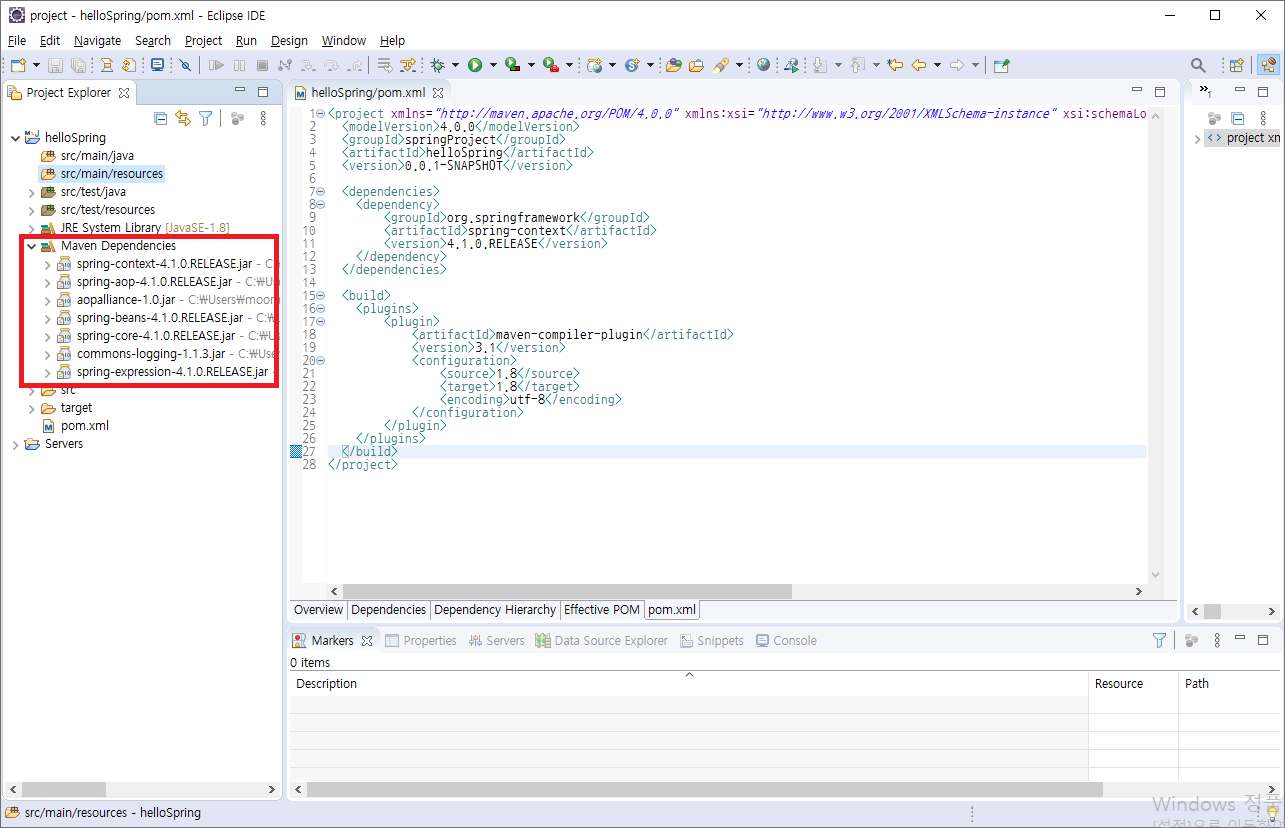Open the Debug dropdown arrow
The image size is (1285, 828).
454,65
